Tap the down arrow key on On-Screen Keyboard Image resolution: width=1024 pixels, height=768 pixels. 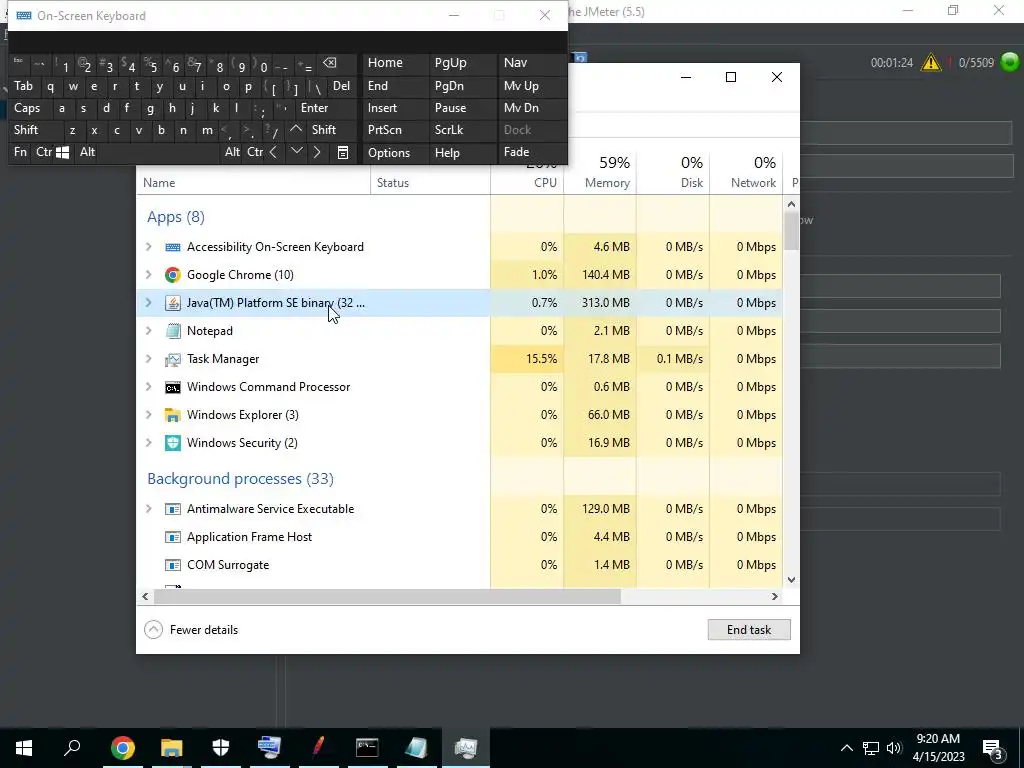[296, 152]
